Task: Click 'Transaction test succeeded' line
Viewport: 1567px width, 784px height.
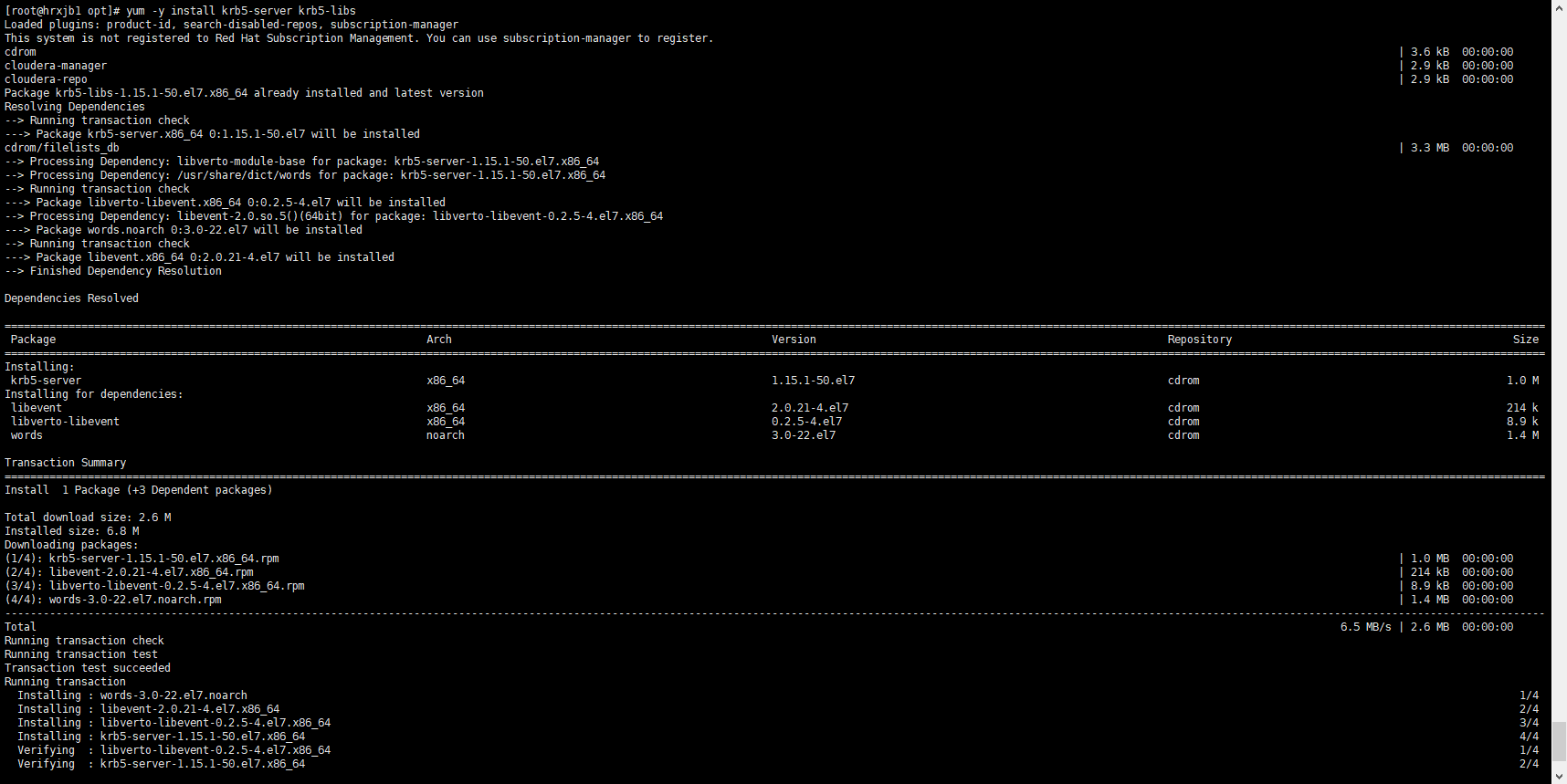Action: click(x=88, y=668)
